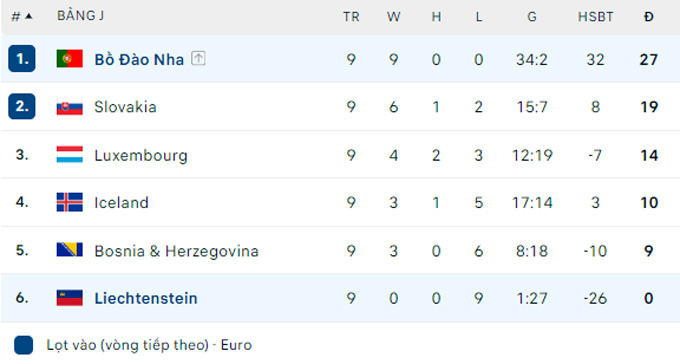Click the blue Euro qualification legend swatch

click(23, 345)
